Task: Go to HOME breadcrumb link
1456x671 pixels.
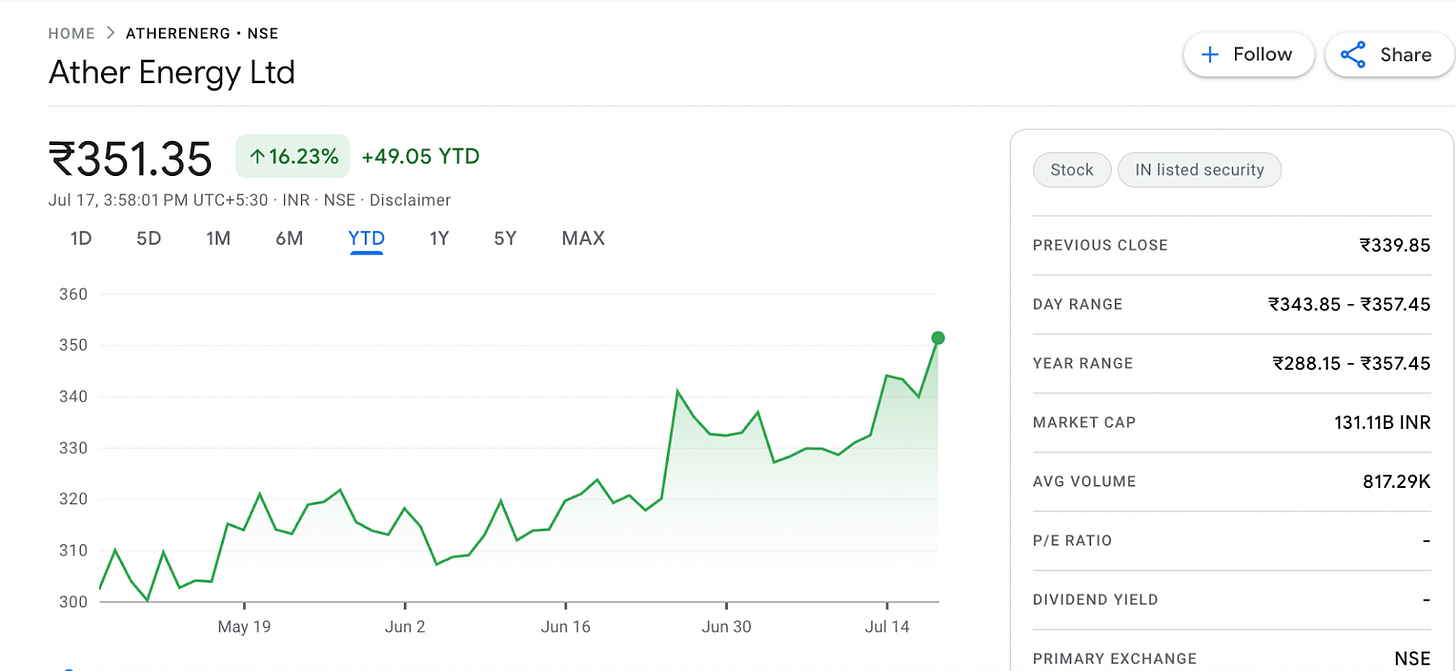Action: pos(72,34)
